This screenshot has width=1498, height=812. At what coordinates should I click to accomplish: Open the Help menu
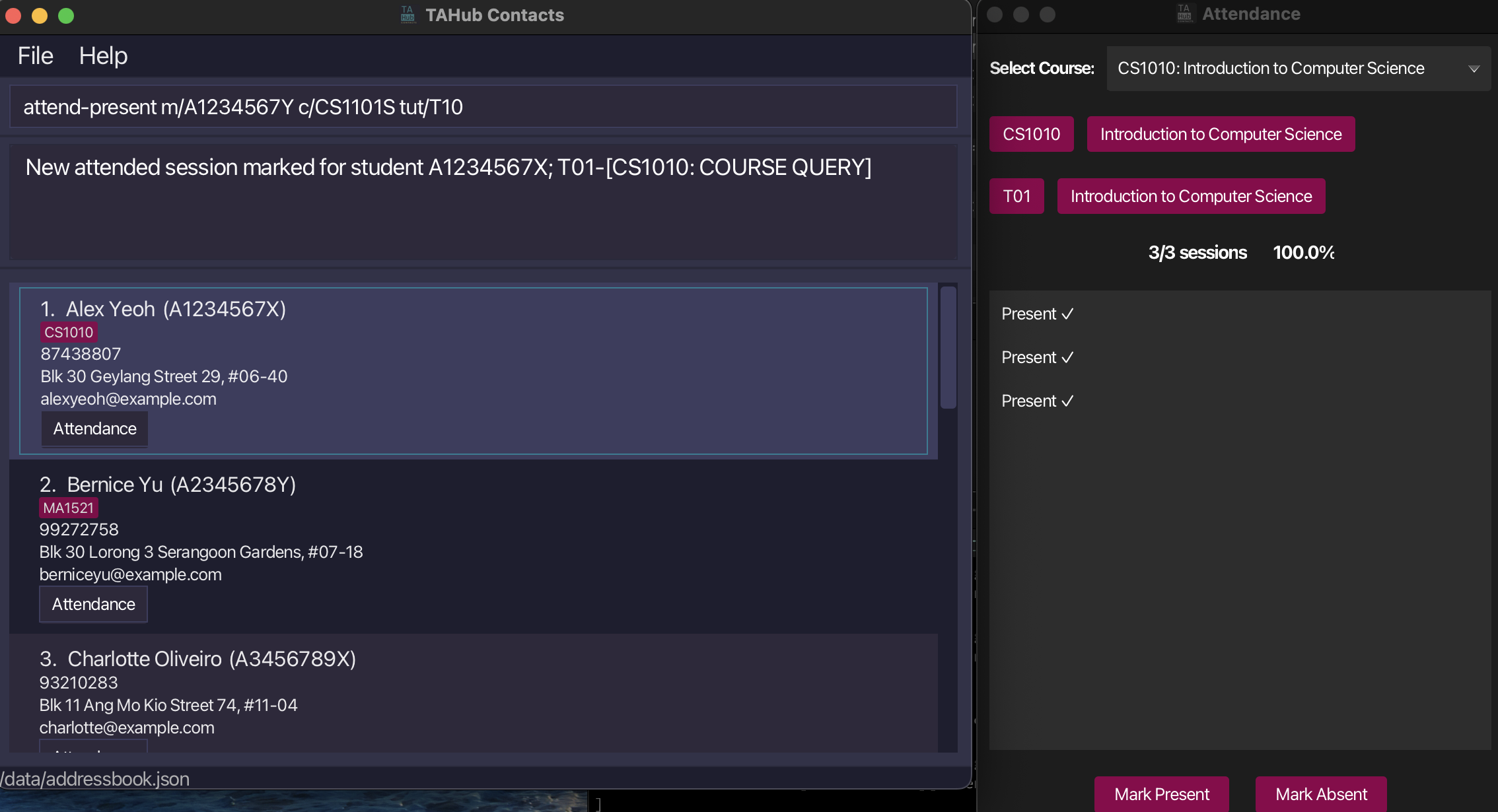click(x=103, y=56)
